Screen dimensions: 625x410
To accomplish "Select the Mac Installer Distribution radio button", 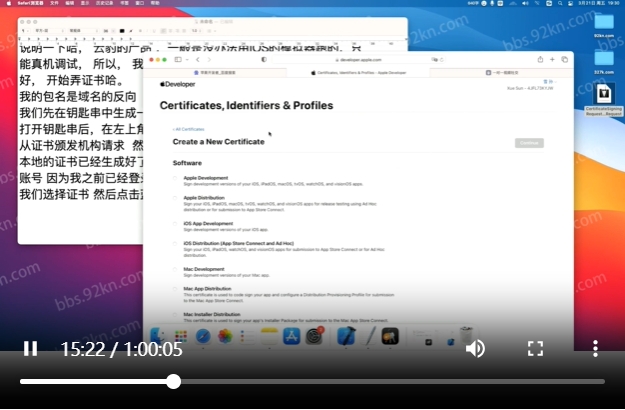I will [175, 315].
